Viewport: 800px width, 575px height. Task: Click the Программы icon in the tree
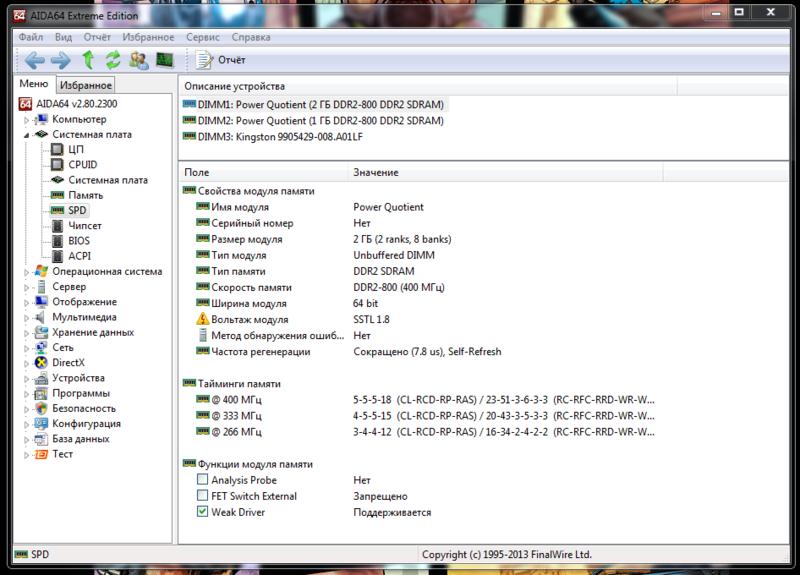pos(41,393)
